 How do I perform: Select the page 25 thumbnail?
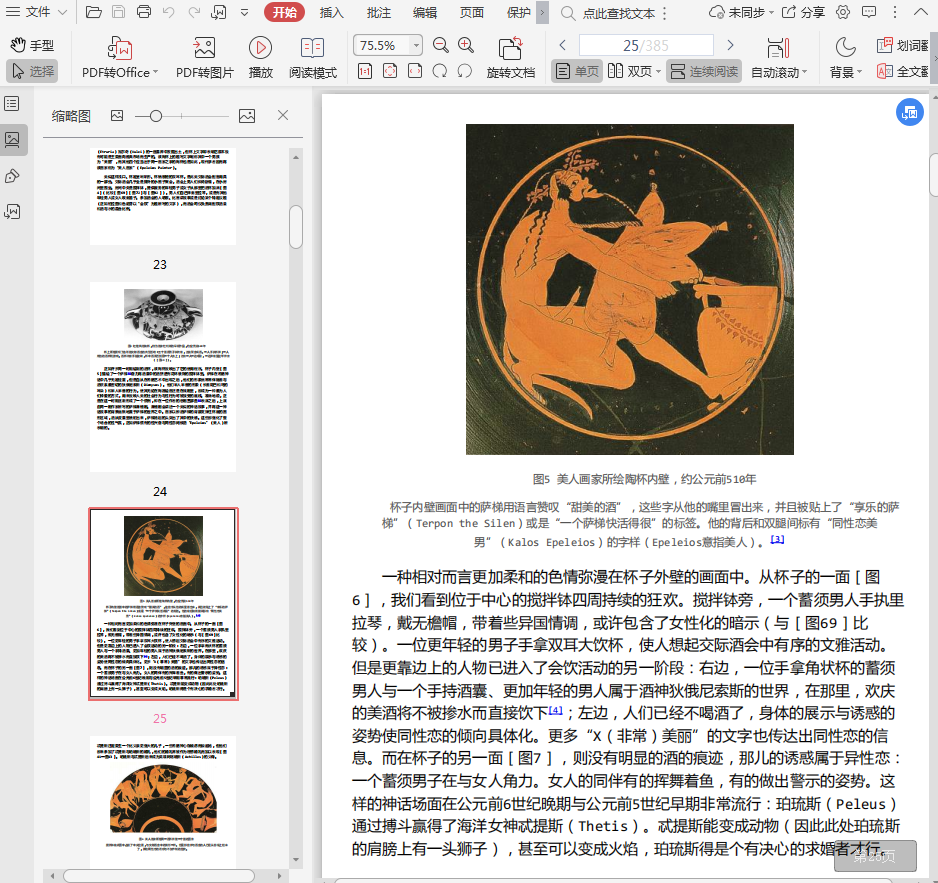[163, 604]
